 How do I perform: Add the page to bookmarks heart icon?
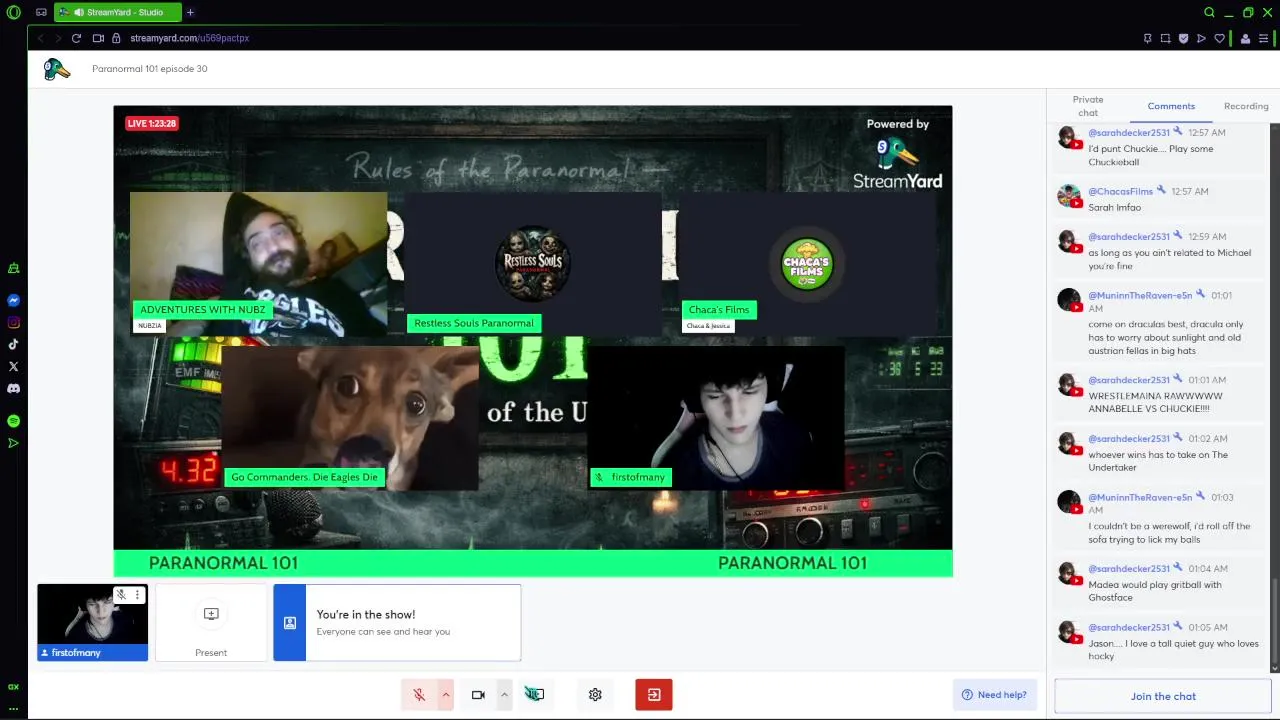coord(1219,38)
